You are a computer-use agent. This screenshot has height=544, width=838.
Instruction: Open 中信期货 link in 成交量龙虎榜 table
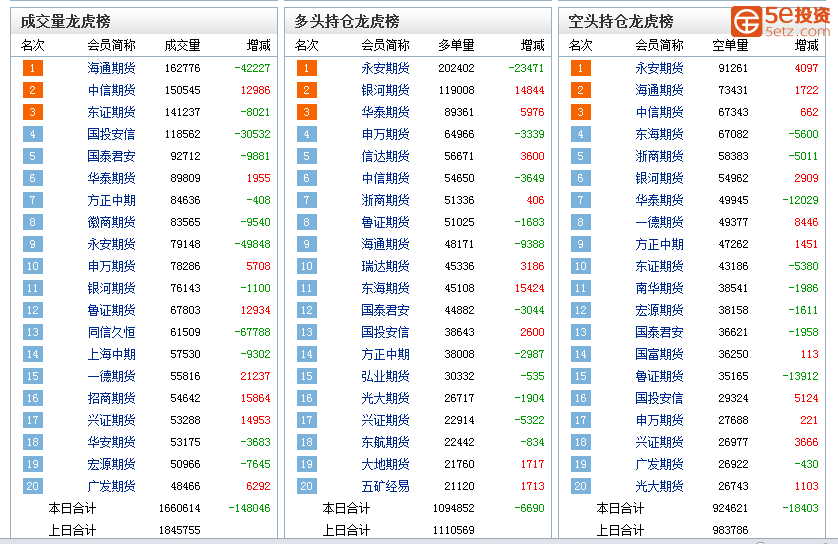pyautogui.click(x=111, y=90)
